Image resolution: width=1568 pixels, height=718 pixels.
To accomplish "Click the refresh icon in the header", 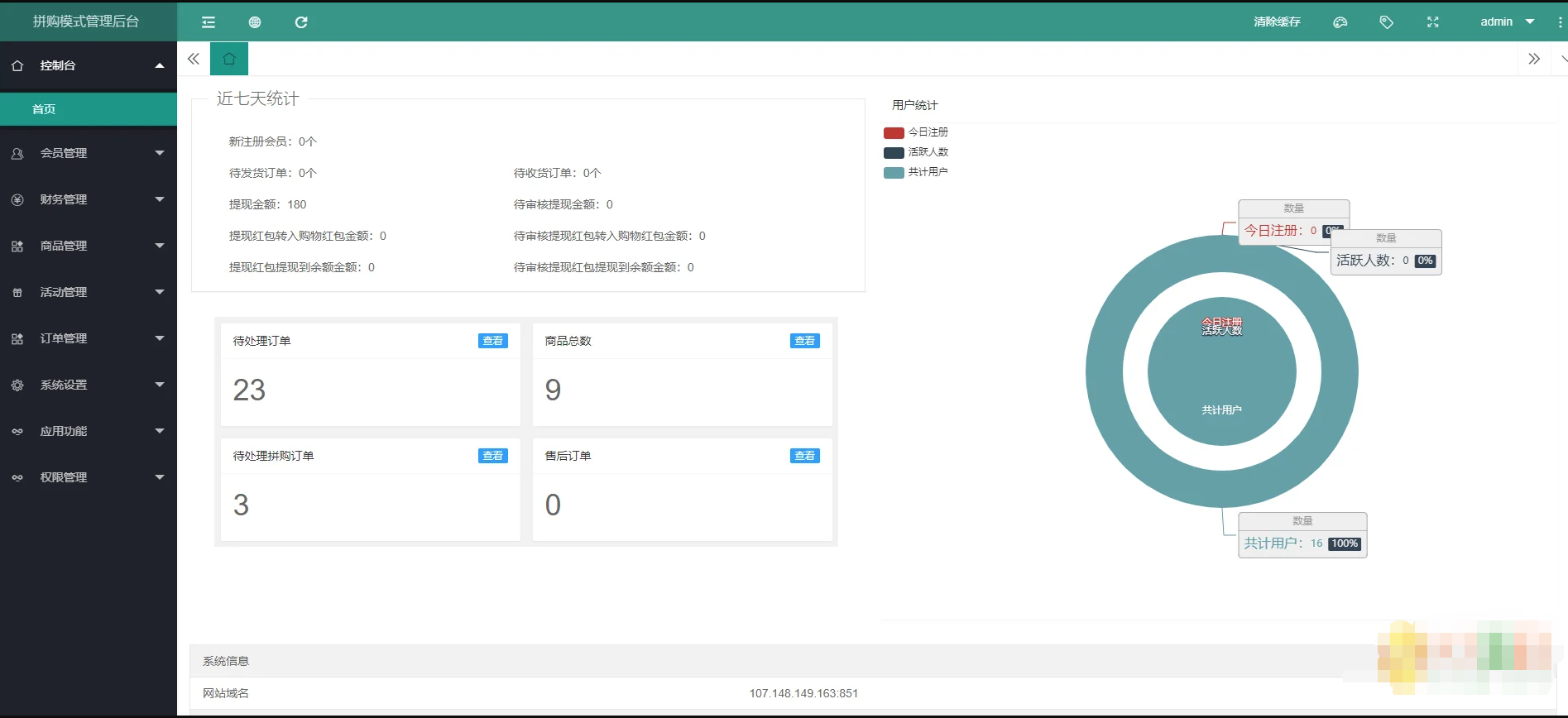I will (x=301, y=22).
